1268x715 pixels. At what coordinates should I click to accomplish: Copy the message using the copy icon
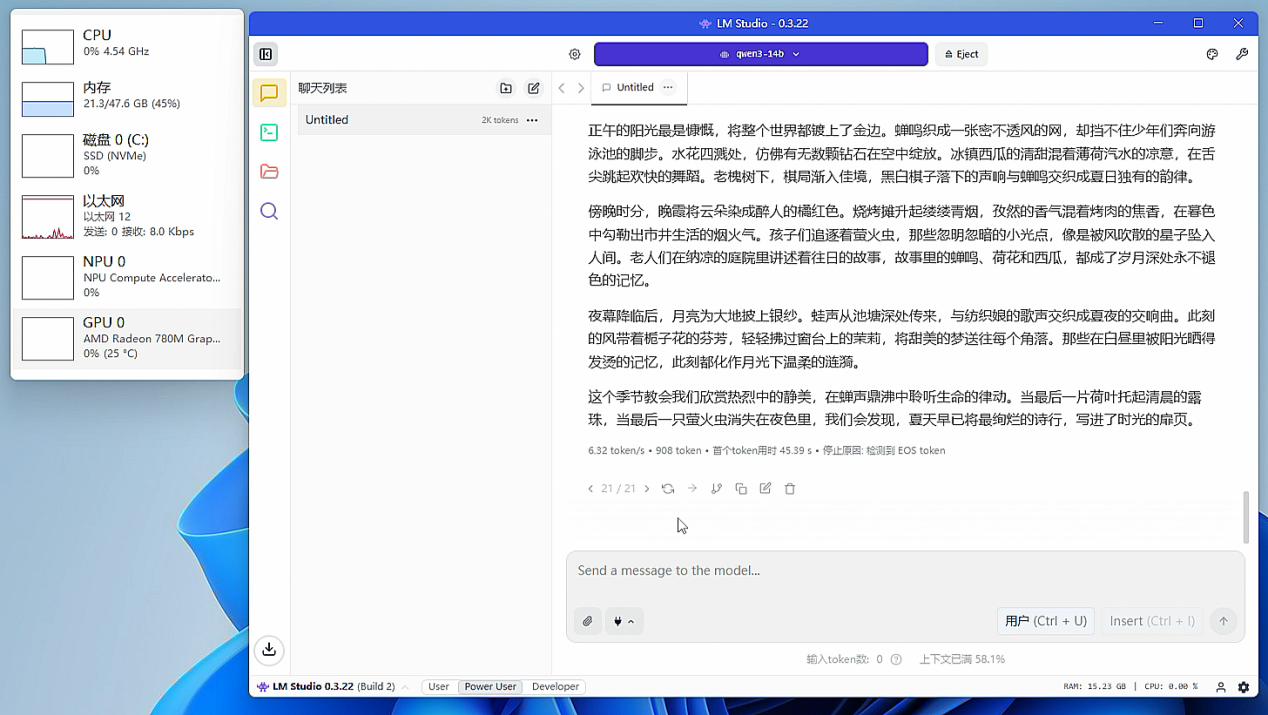click(740, 488)
